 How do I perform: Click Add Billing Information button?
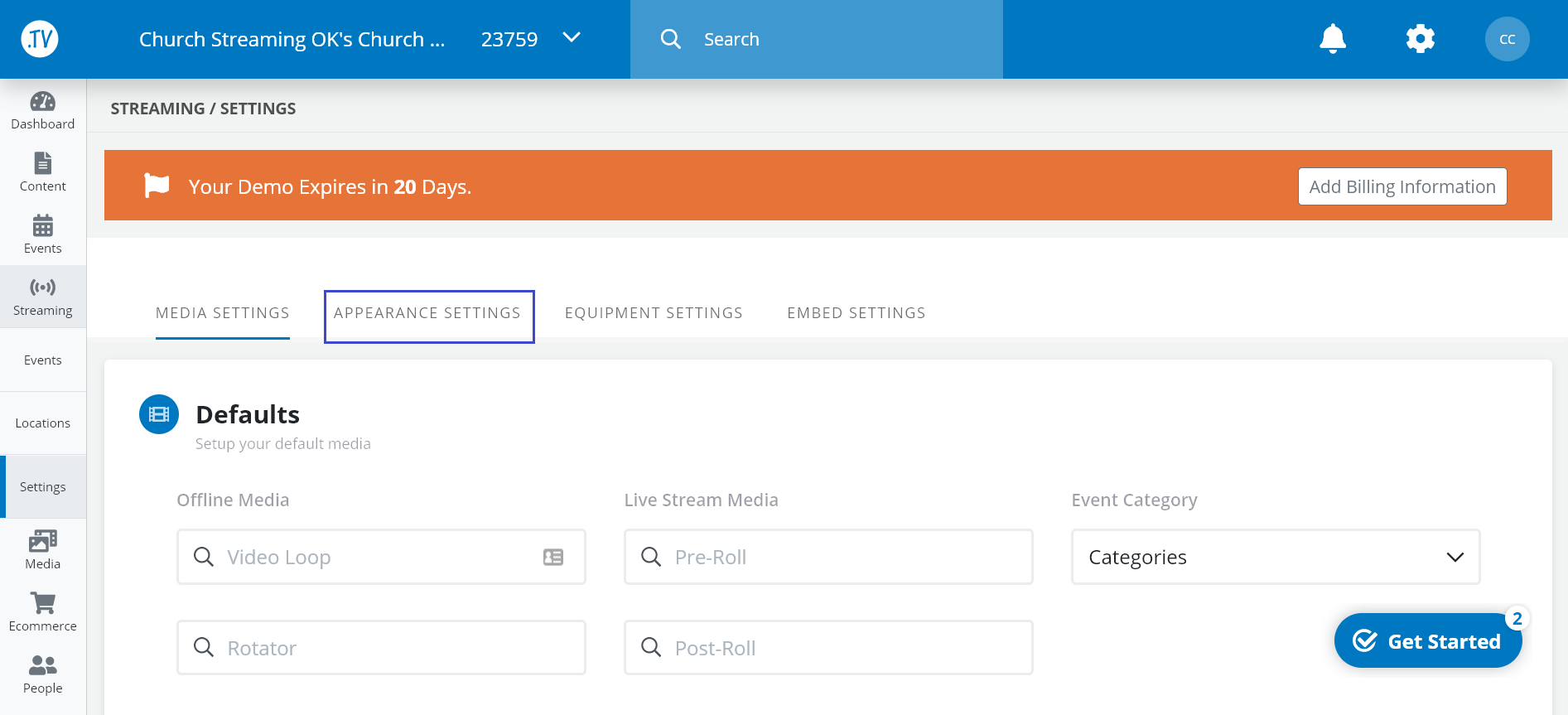[1402, 187]
